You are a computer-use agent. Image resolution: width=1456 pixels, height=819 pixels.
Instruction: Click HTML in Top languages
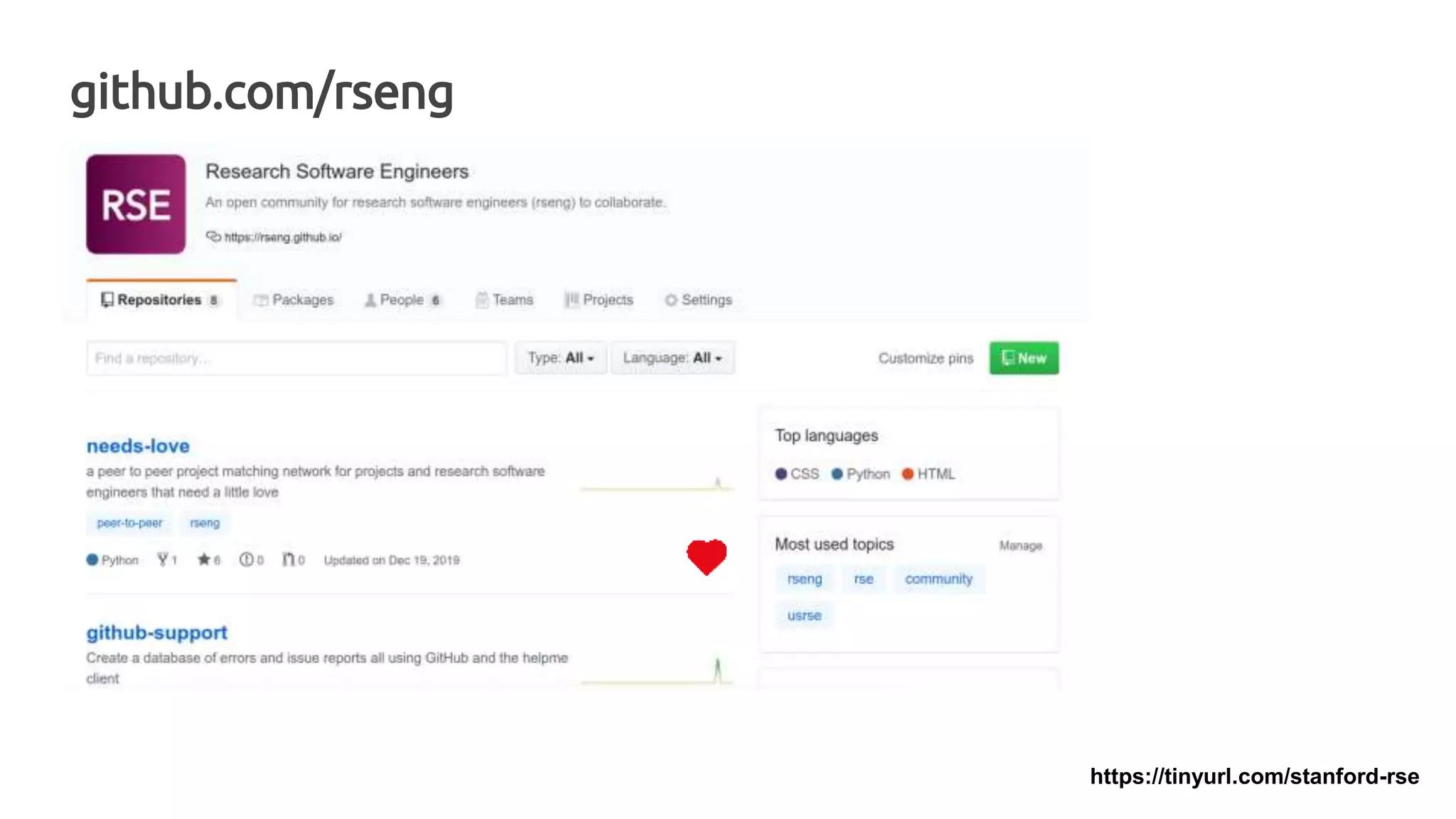click(x=928, y=474)
